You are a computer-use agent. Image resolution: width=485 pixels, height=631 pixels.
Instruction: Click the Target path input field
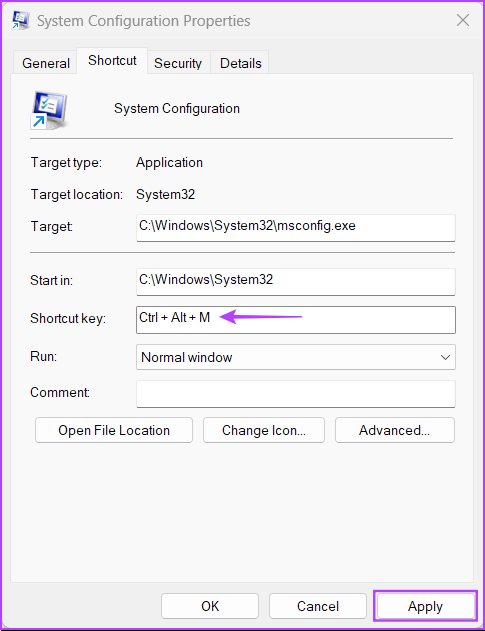[x=296, y=227]
